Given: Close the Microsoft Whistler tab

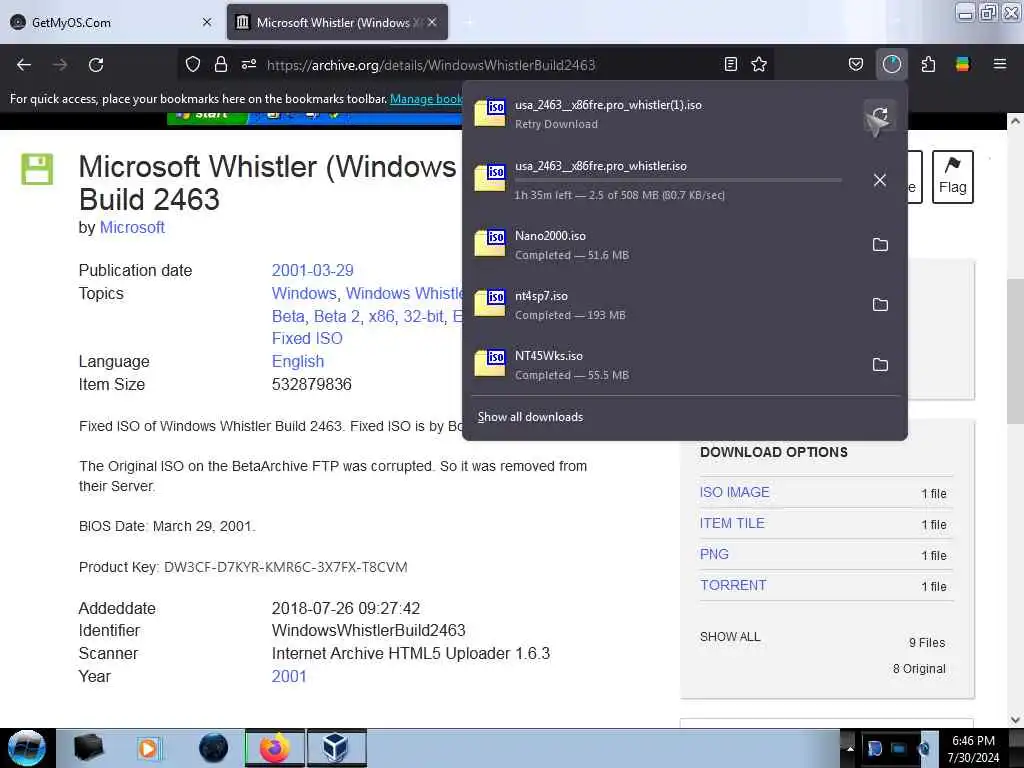Looking at the screenshot, I should pos(432,22).
